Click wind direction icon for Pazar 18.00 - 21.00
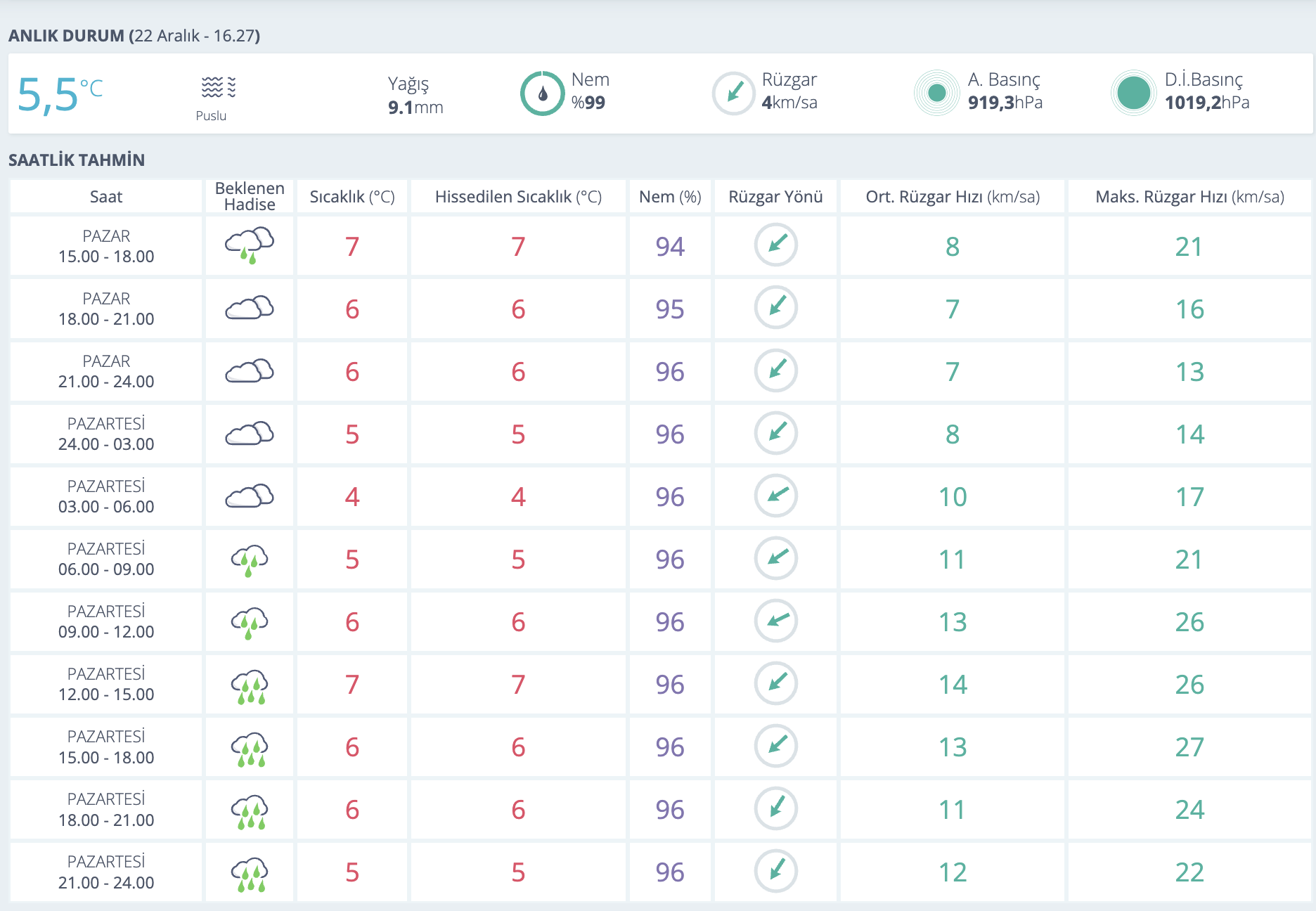 tap(776, 307)
